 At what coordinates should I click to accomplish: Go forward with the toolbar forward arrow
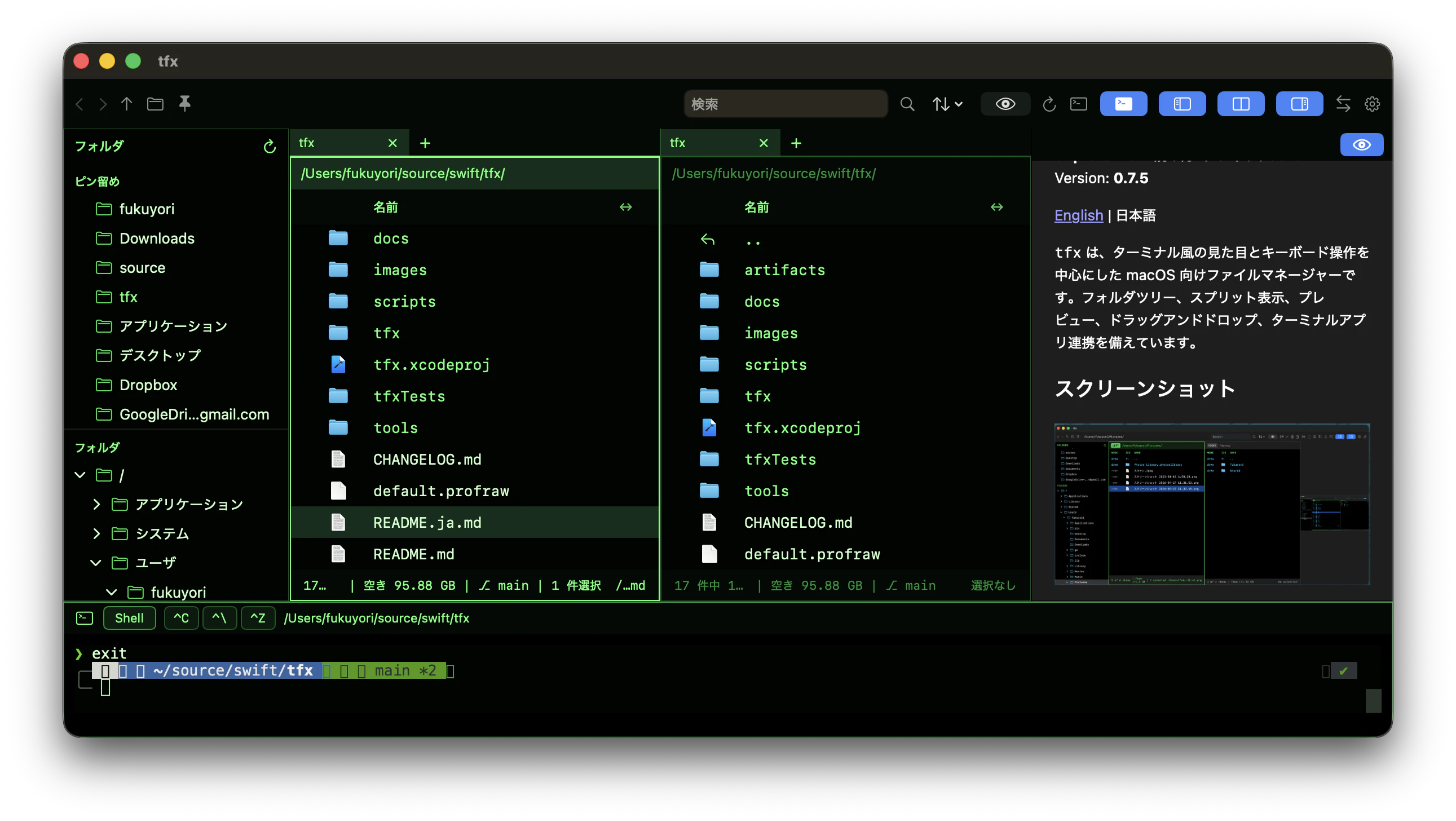coord(103,104)
